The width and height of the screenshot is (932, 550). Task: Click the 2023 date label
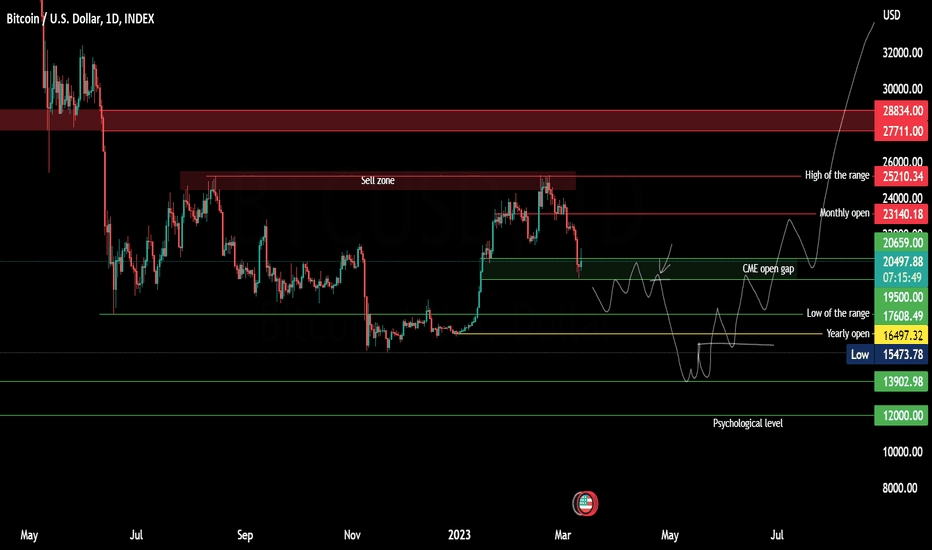tap(459, 535)
